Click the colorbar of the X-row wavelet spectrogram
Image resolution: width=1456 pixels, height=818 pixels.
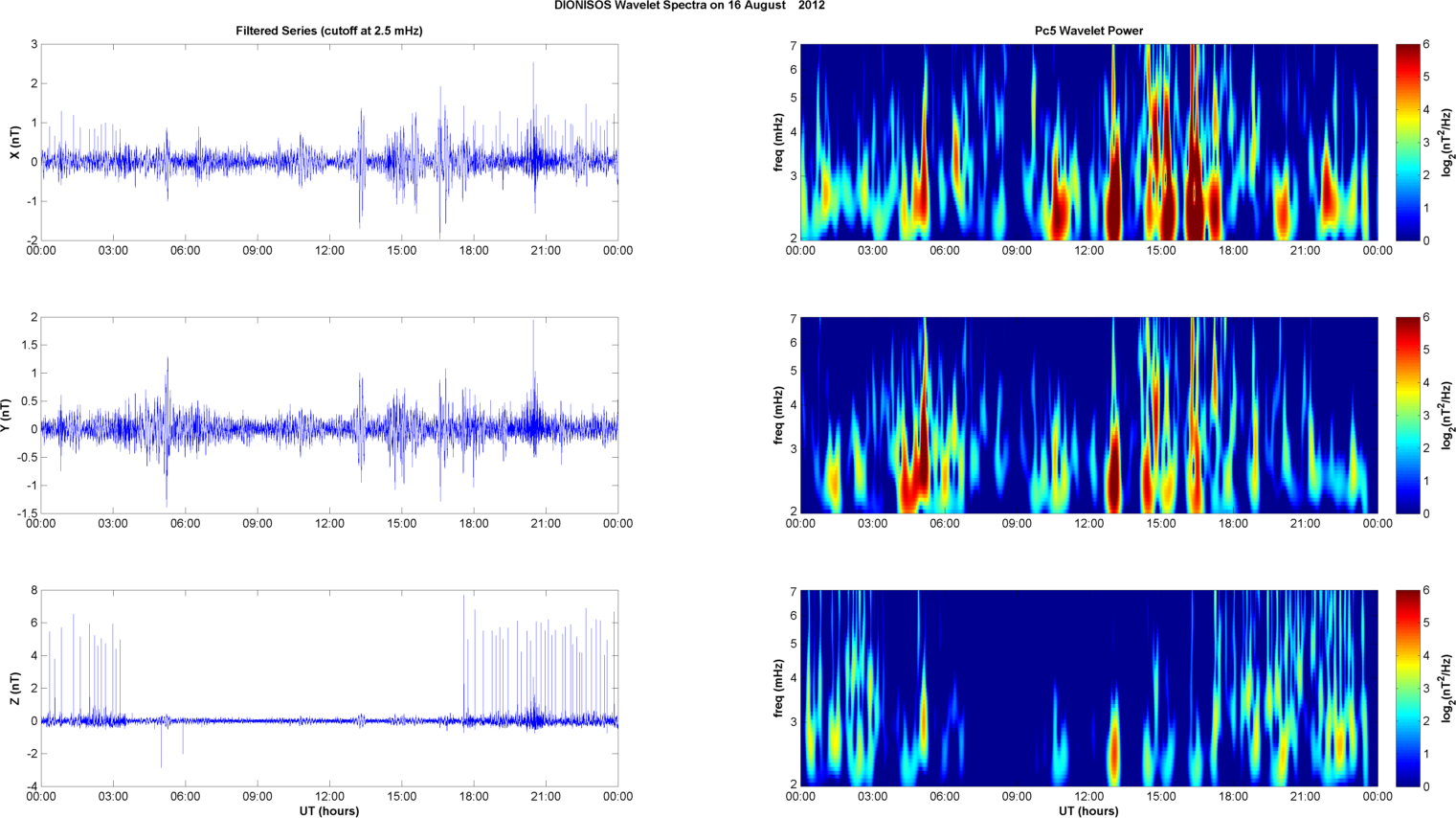(1407, 143)
